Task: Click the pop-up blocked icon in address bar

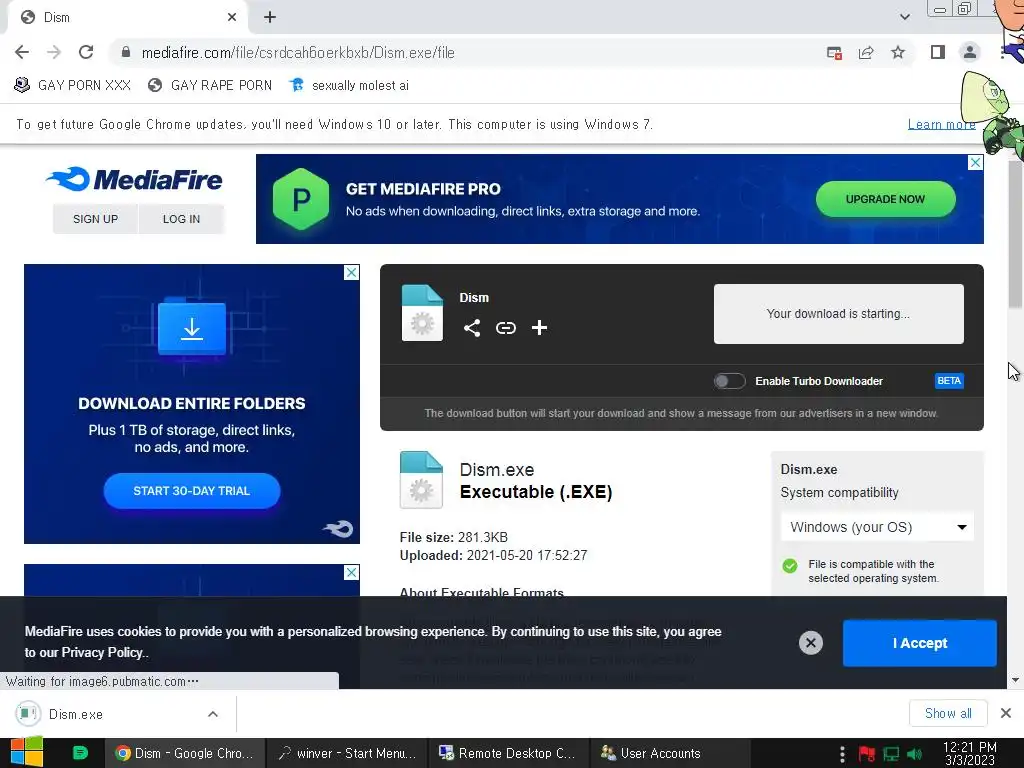Action: pos(834,53)
